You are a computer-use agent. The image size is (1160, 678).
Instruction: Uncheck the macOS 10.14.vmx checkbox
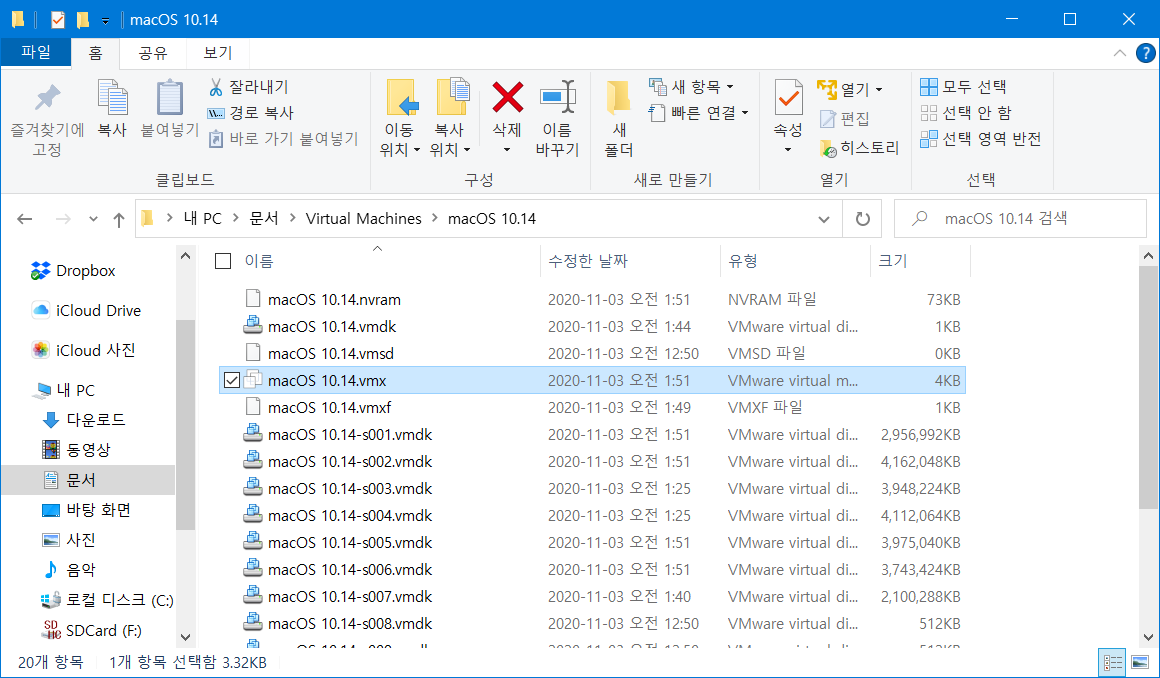[x=232, y=380]
